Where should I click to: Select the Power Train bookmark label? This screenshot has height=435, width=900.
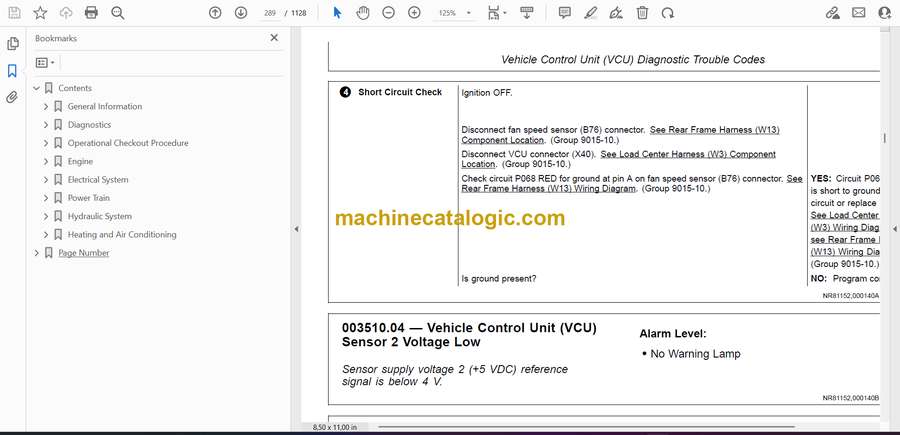(x=88, y=198)
